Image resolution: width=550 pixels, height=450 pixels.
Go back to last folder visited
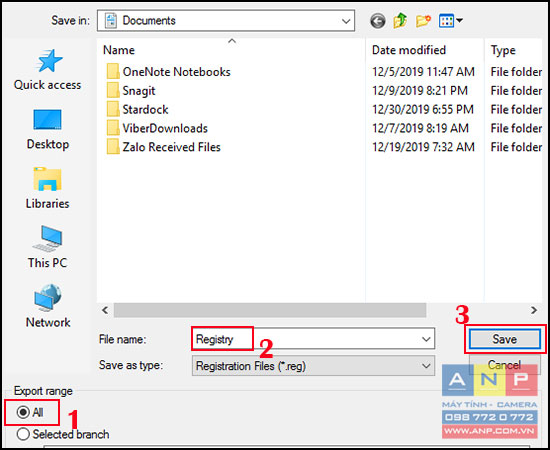(377, 21)
